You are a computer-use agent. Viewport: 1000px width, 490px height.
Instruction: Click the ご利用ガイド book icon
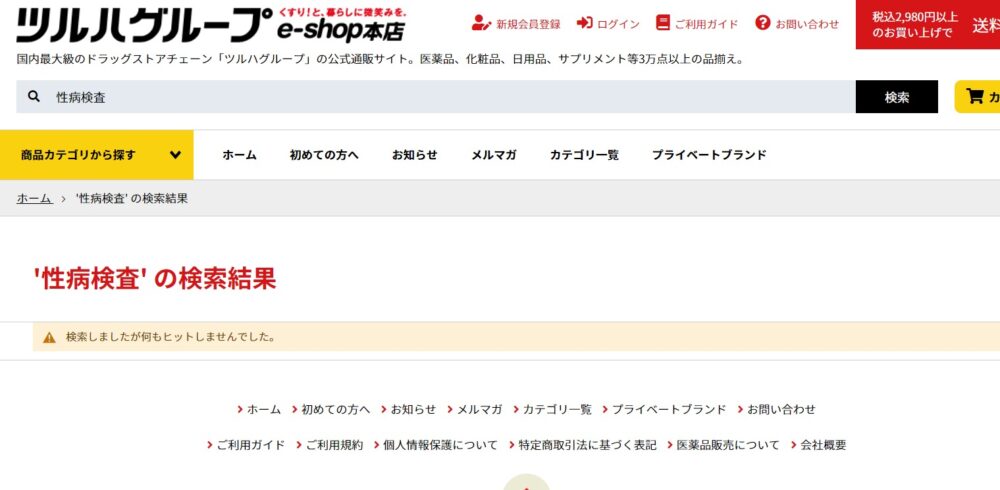point(663,23)
